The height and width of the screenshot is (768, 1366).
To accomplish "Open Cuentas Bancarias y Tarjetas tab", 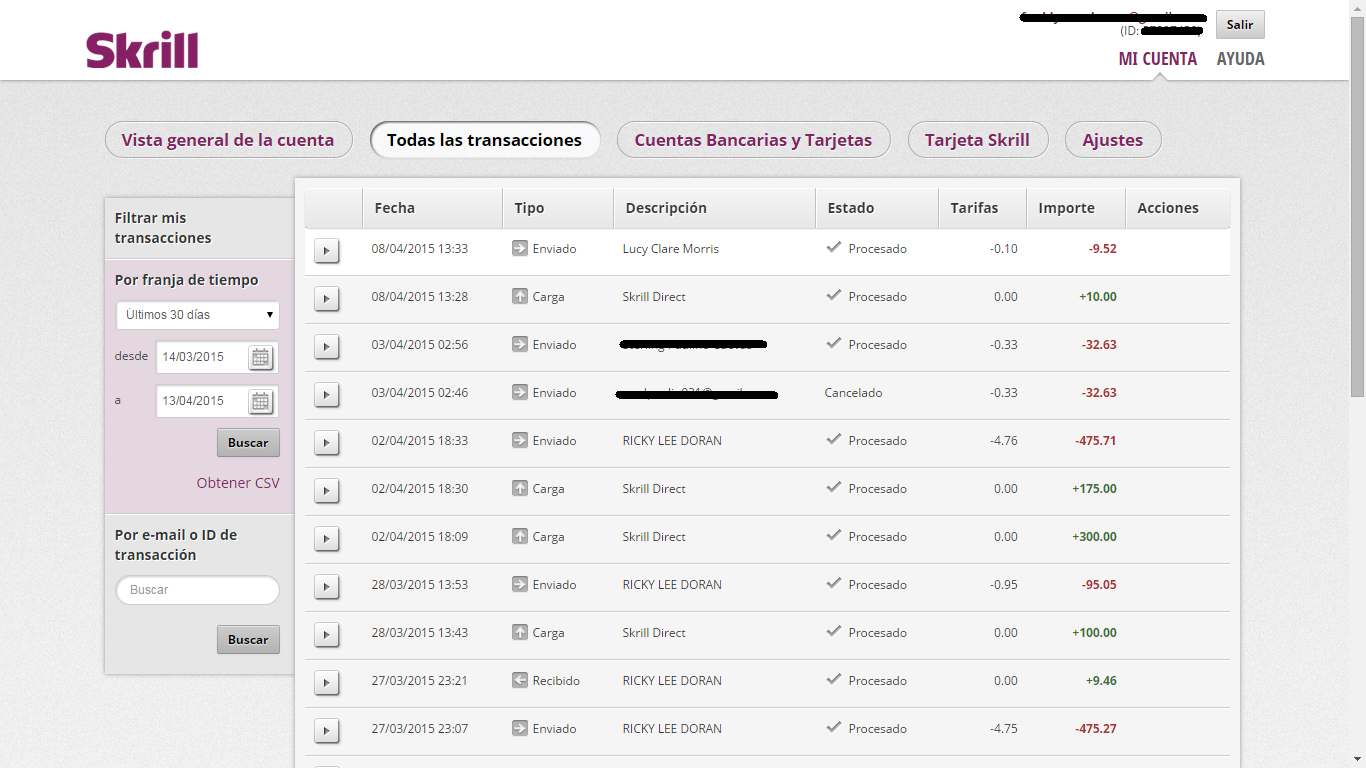I will coord(753,140).
